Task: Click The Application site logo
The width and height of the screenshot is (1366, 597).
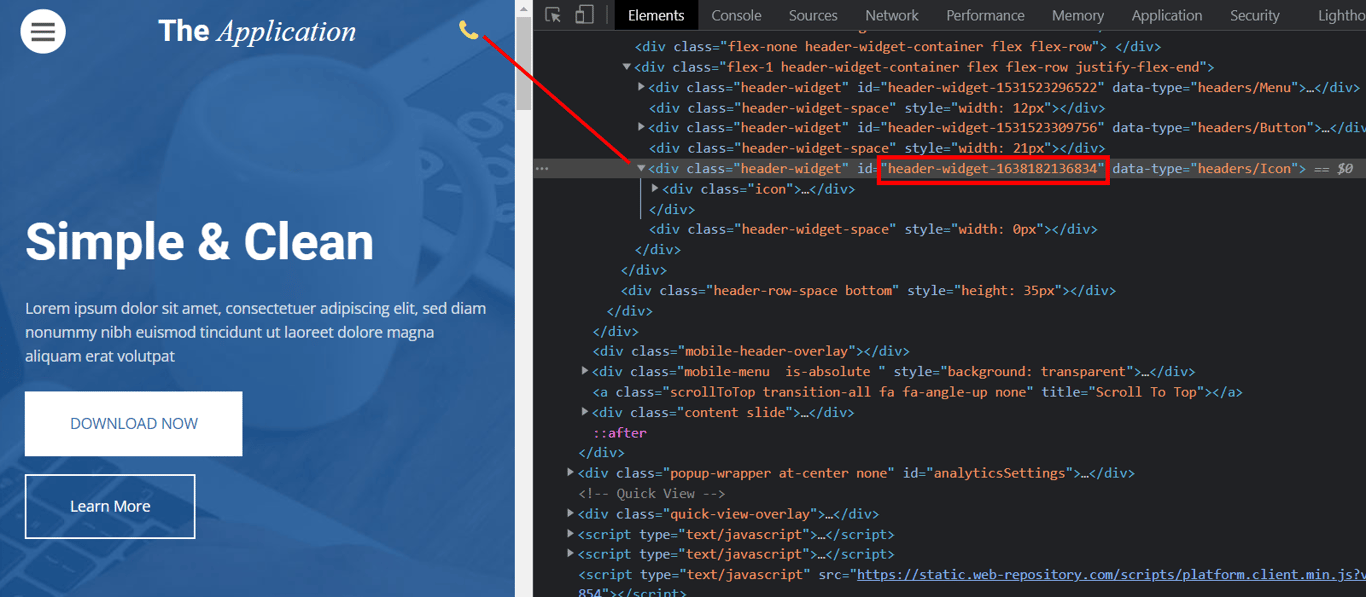Action: (257, 31)
